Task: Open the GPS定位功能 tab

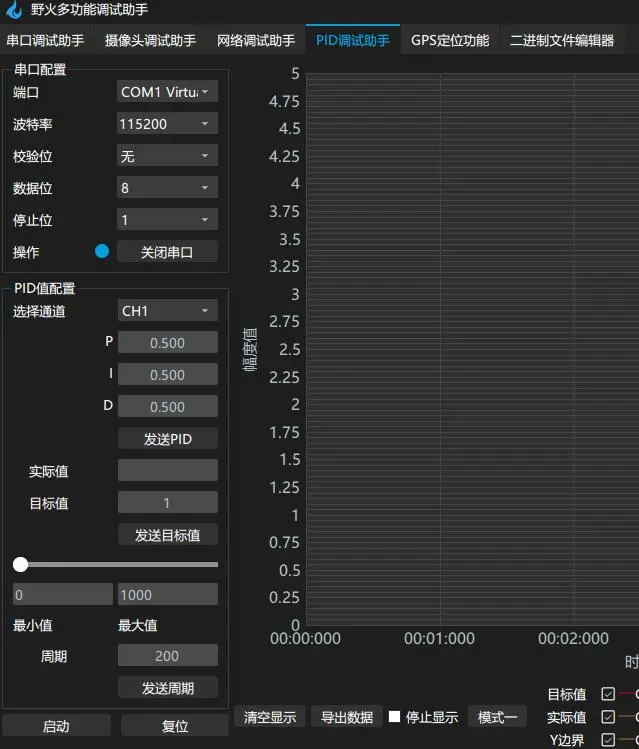Action: click(x=450, y=41)
